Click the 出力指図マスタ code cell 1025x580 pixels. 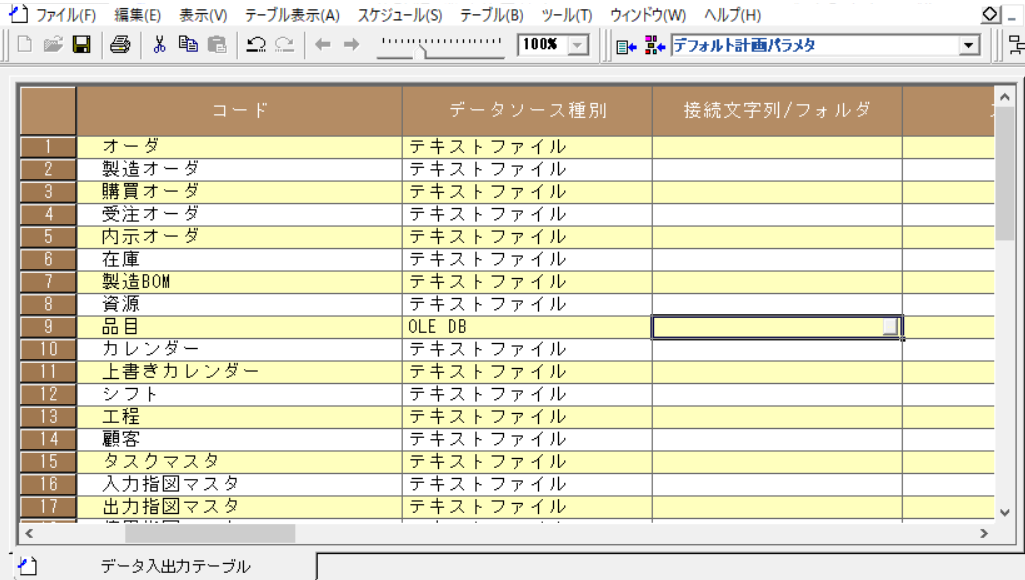click(x=239, y=506)
